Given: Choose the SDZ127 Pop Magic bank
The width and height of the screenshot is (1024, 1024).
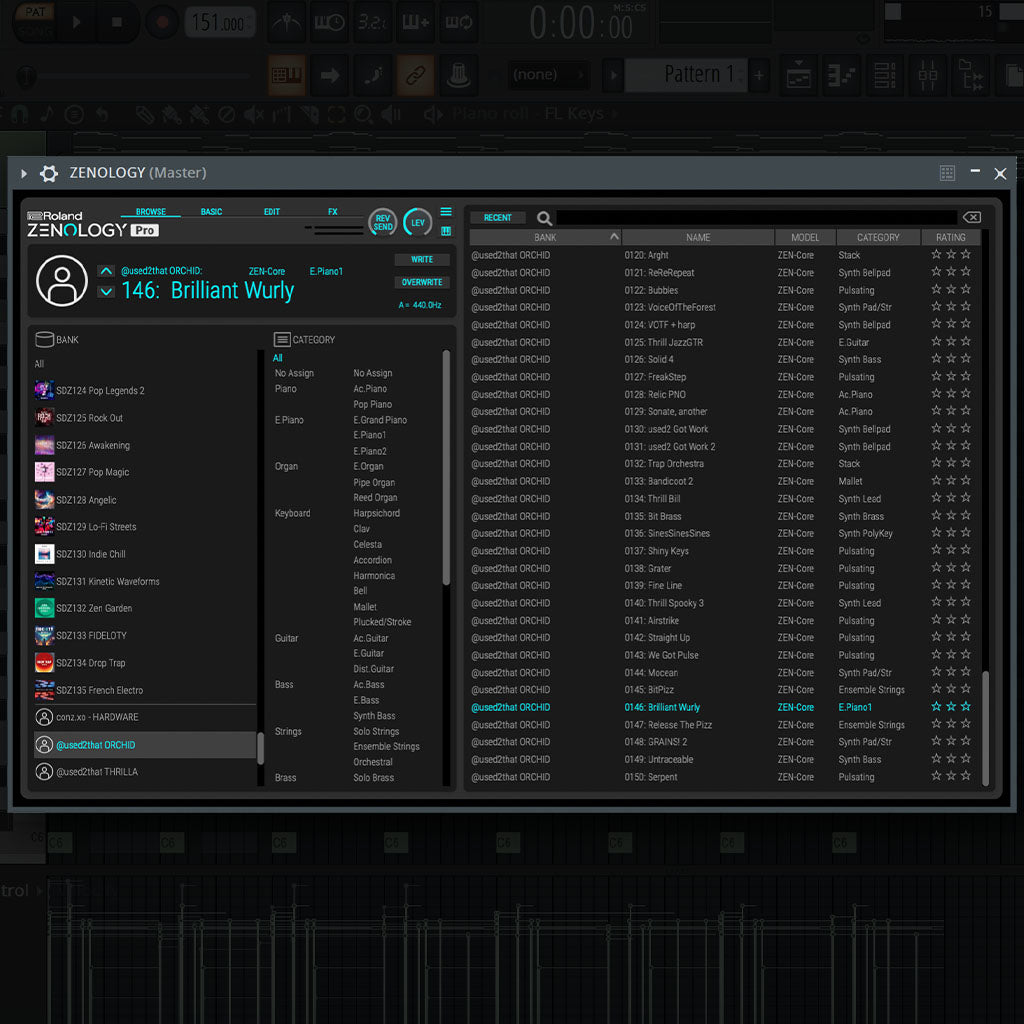Looking at the screenshot, I should coord(92,472).
